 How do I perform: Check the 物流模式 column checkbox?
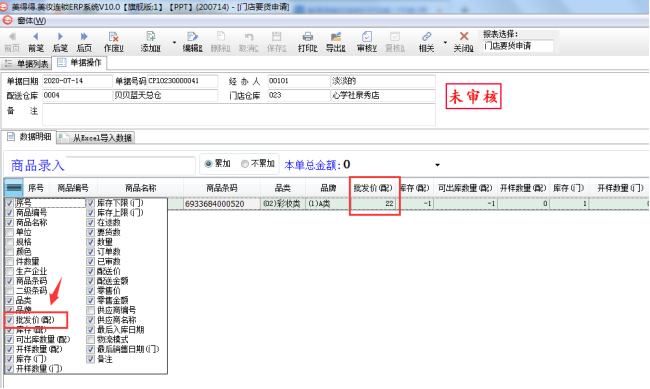91,340
